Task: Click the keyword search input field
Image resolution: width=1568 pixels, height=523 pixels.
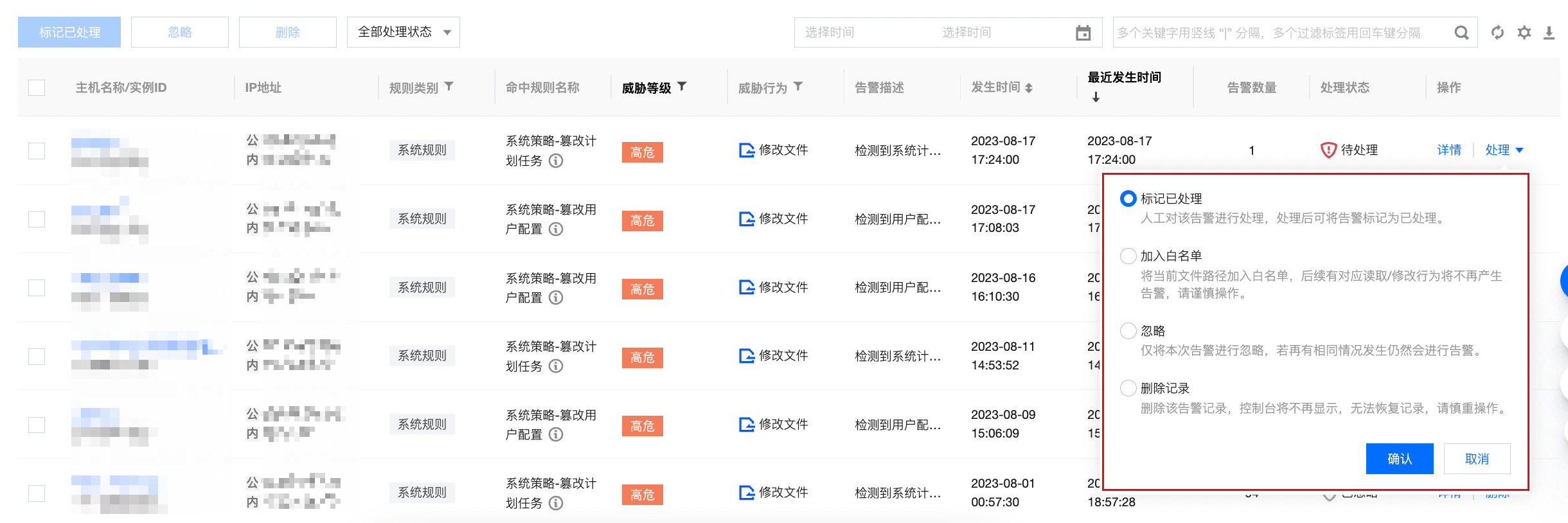Action: pyautogui.click(x=1279, y=33)
